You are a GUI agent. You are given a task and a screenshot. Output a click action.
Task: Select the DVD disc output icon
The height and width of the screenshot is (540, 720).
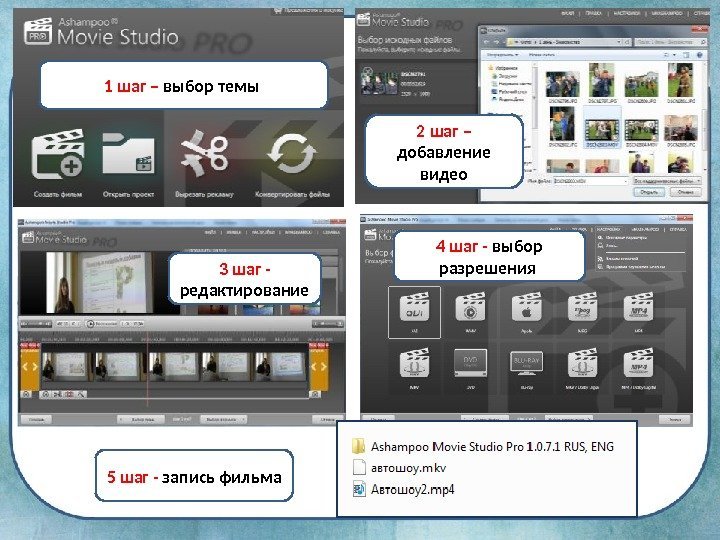point(470,363)
